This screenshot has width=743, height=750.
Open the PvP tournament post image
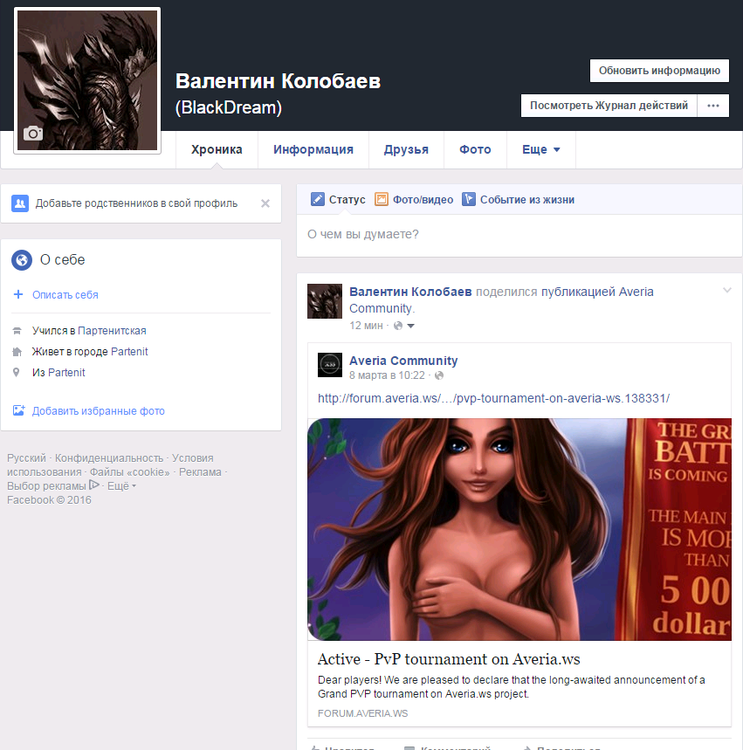click(x=519, y=529)
